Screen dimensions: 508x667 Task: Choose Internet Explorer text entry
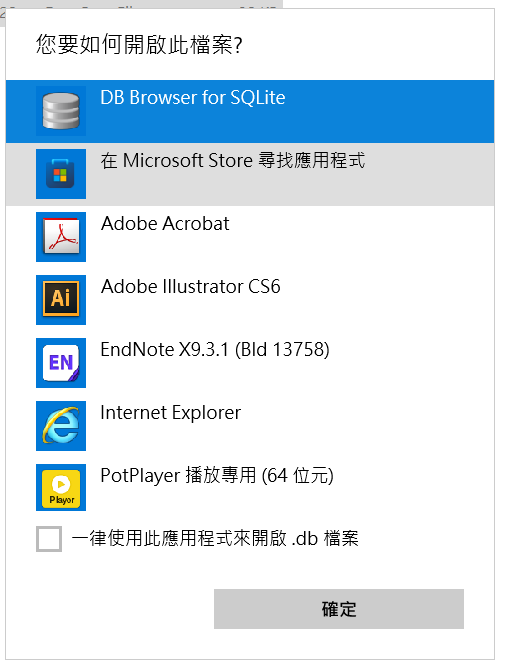tap(171, 413)
